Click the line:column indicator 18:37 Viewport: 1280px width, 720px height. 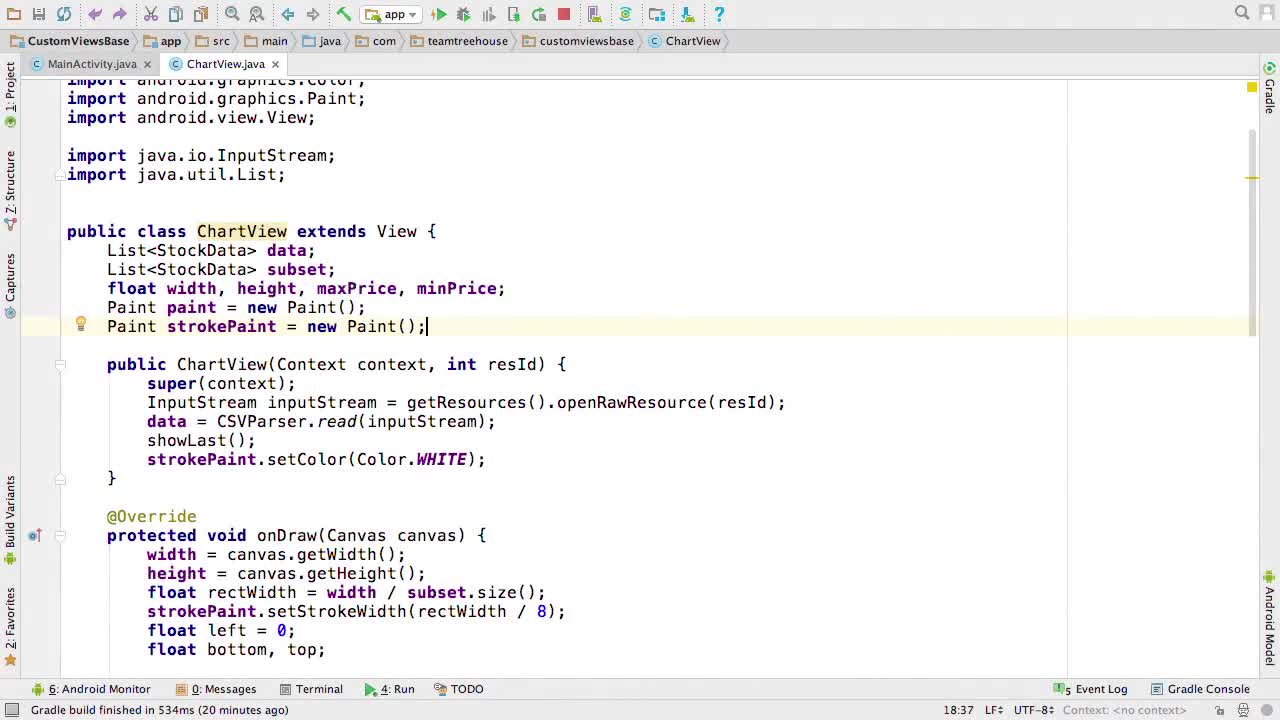coord(958,710)
